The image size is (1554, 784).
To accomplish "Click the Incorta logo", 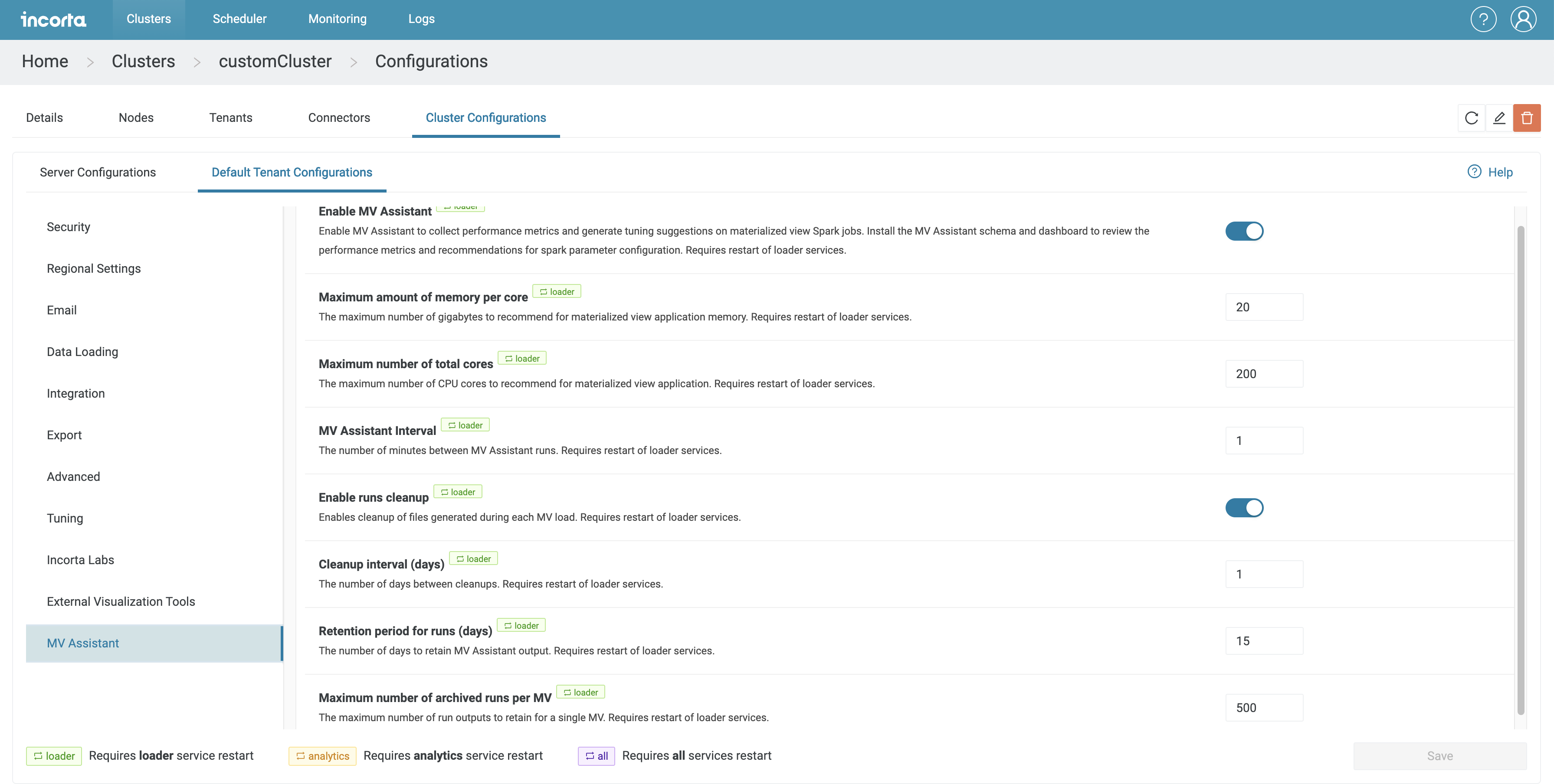I will pyautogui.click(x=54, y=20).
